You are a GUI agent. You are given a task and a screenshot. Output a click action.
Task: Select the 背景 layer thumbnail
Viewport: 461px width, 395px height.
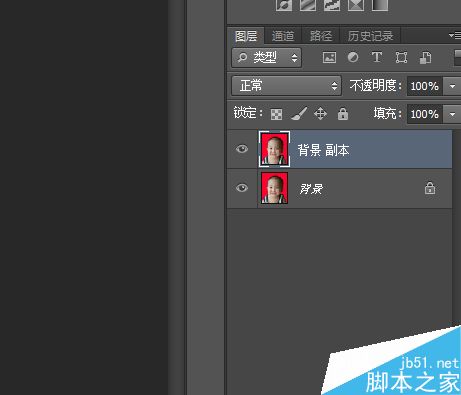[x=274, y=188]
